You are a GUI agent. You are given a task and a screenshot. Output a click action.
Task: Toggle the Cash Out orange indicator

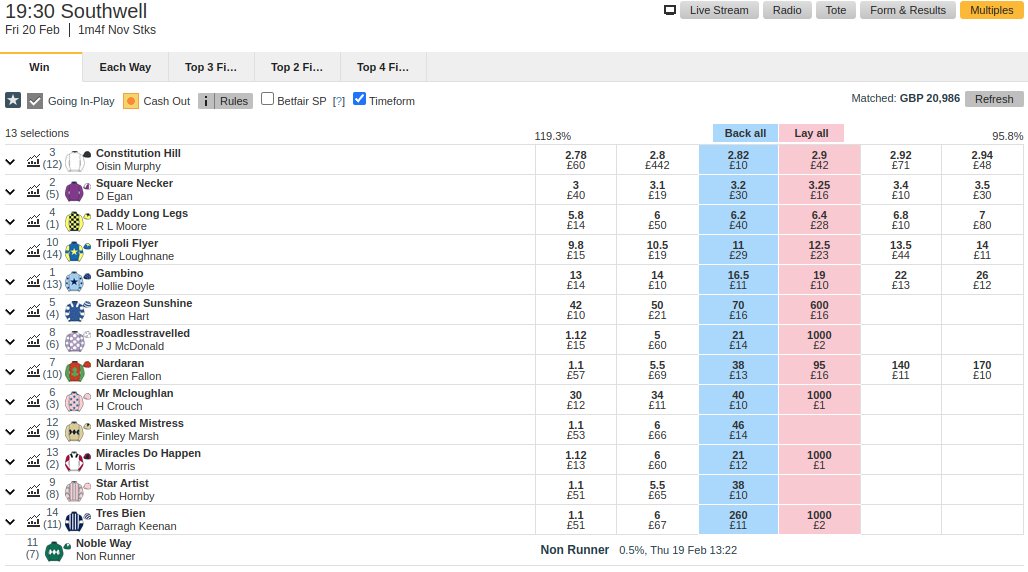(x=131, y=101)
